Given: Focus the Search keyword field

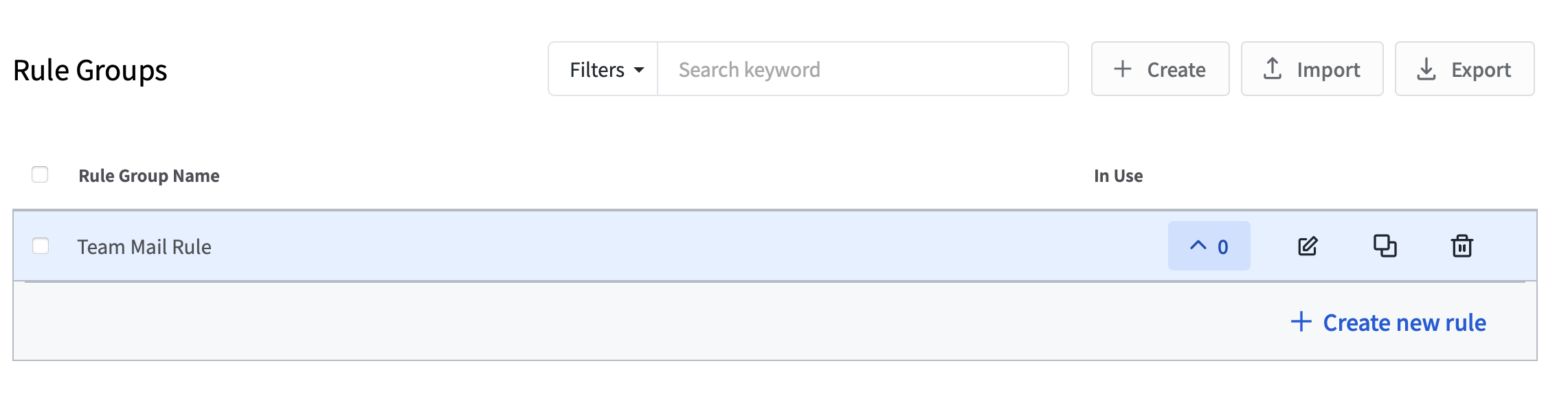Looking at the screenshot, I should click(862, 69).
